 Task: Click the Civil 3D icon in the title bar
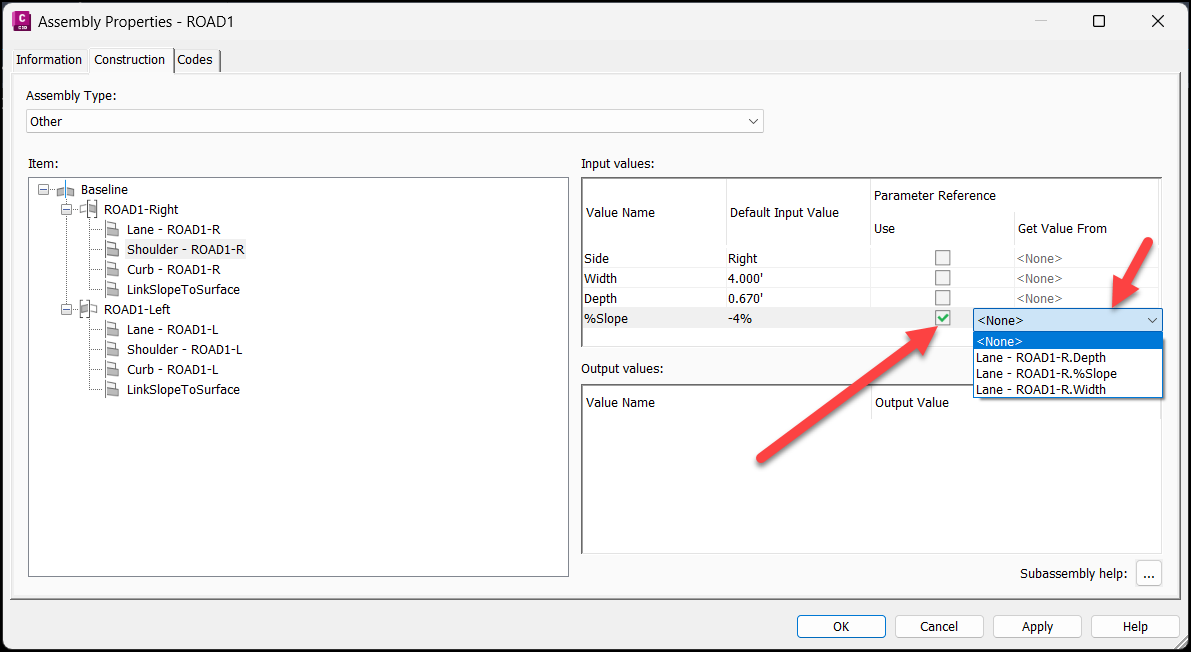(x=20, y=20)
